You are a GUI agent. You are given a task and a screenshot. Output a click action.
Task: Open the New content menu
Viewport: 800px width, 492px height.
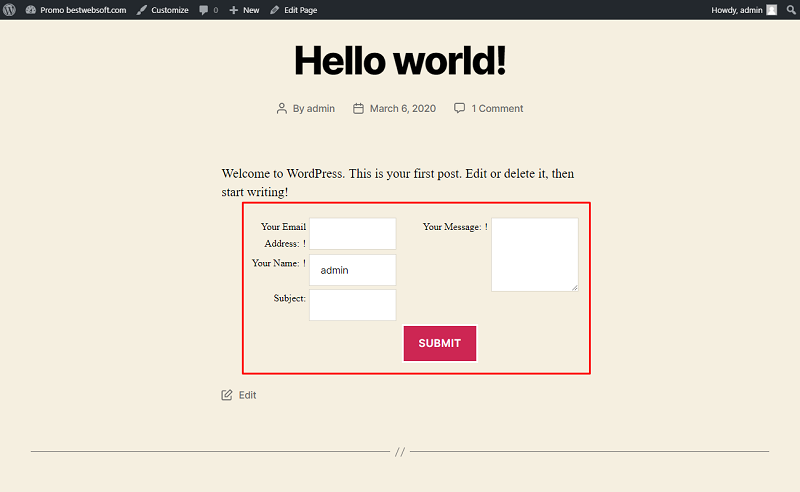[244, 10]
